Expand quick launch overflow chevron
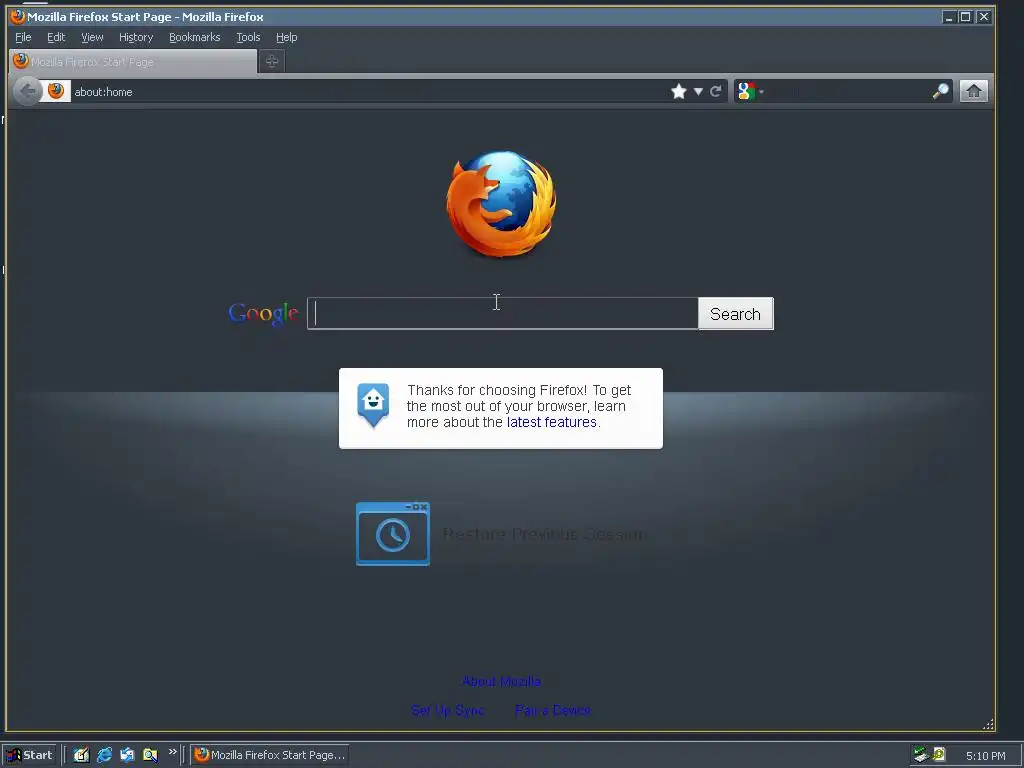Viewport: 1024px width, 768px height. click(172, 752)
